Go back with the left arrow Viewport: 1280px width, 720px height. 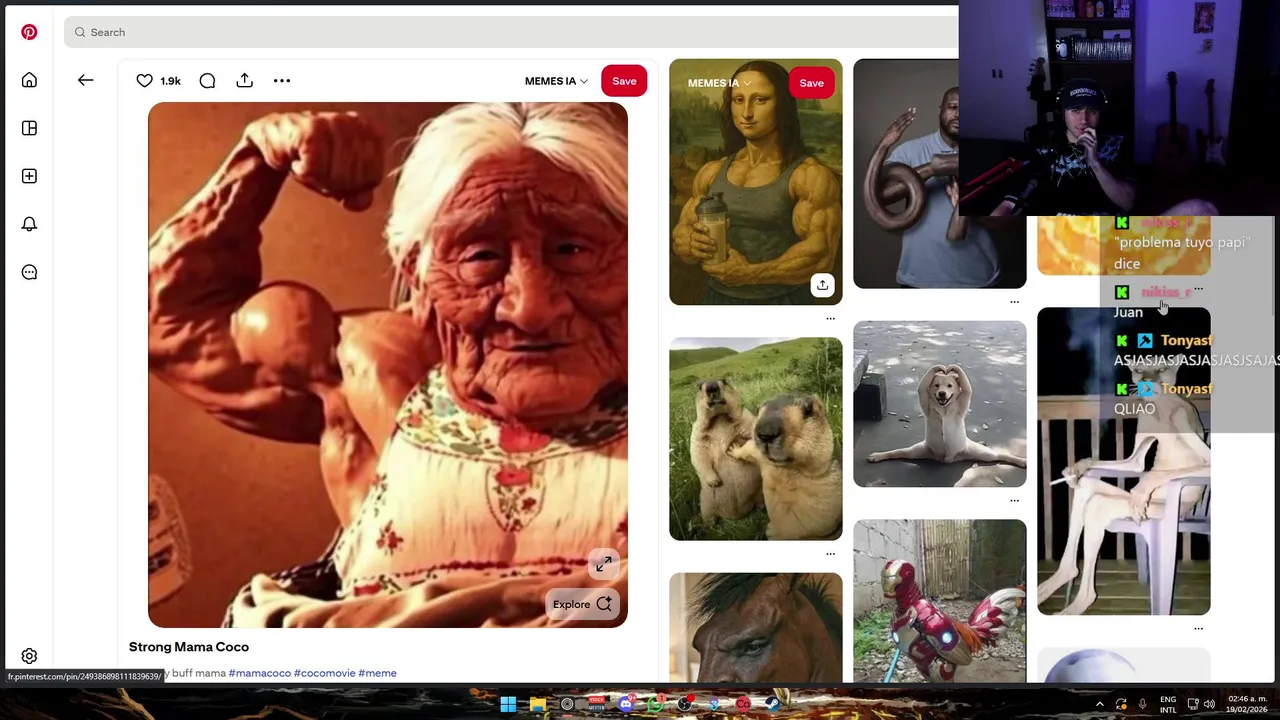(x=86, y=80)
